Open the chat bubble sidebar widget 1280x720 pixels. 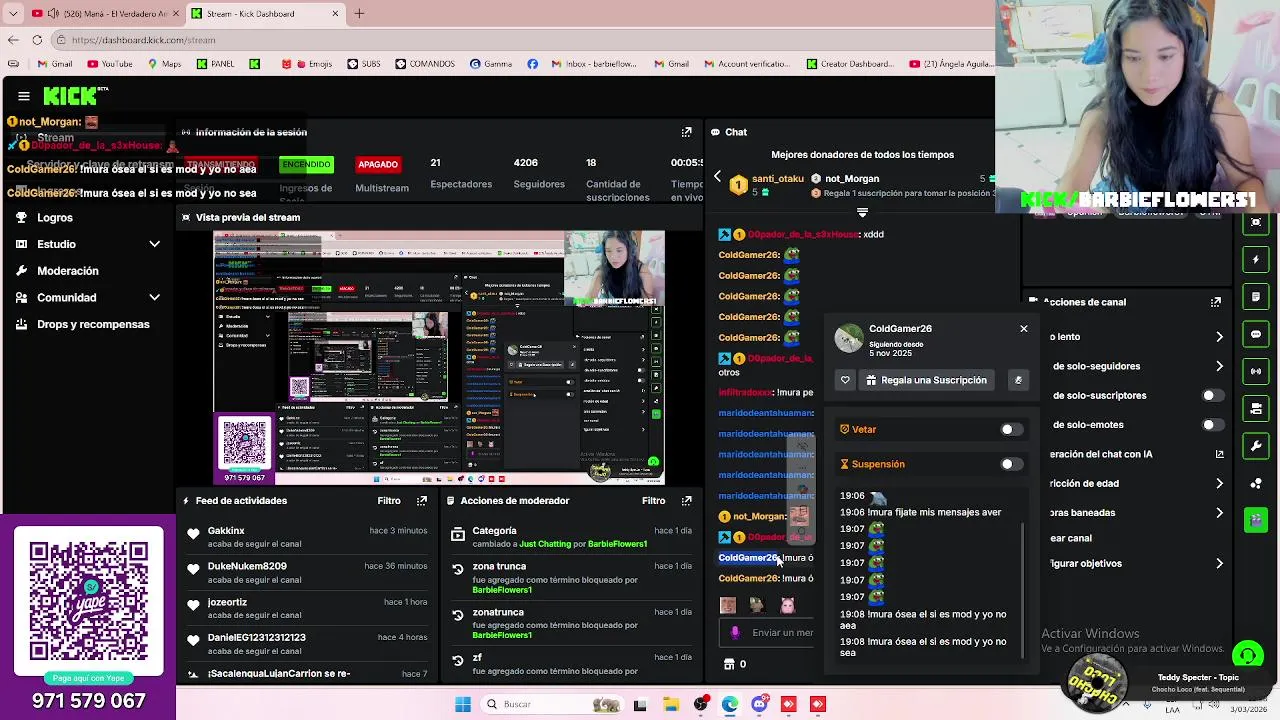pos(1256,334)
